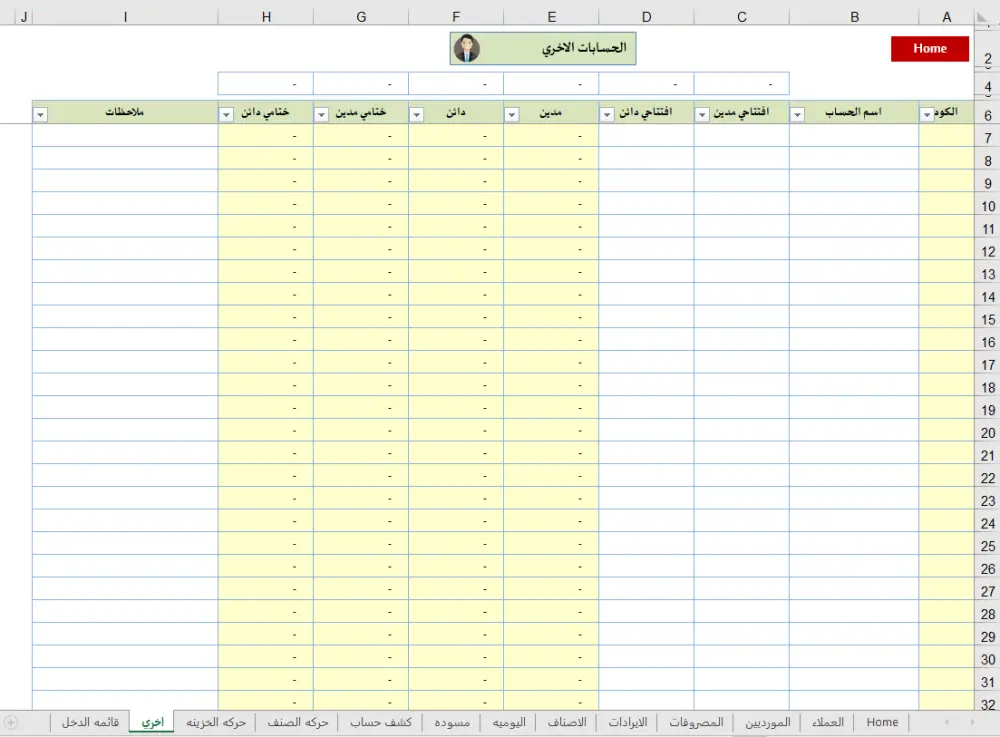Select row 31 header
Image resolution: width=1000 pixels, height=737 pixels.
coord(987,682)
